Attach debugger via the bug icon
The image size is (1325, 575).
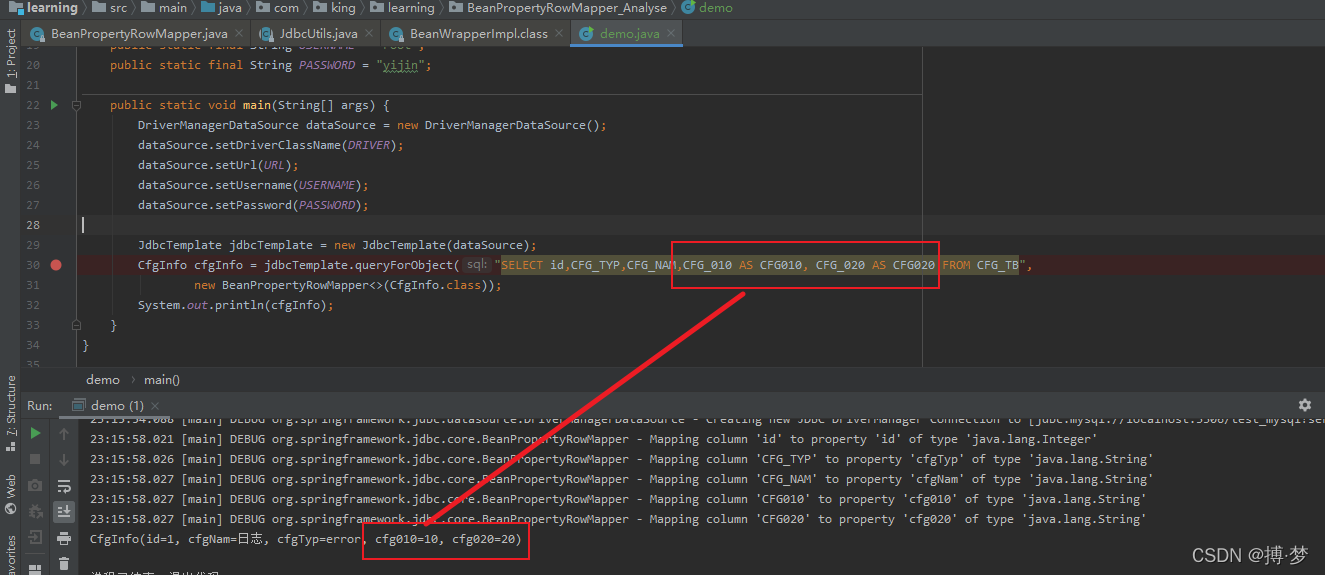pyautogui.click(x=36, y=511)
